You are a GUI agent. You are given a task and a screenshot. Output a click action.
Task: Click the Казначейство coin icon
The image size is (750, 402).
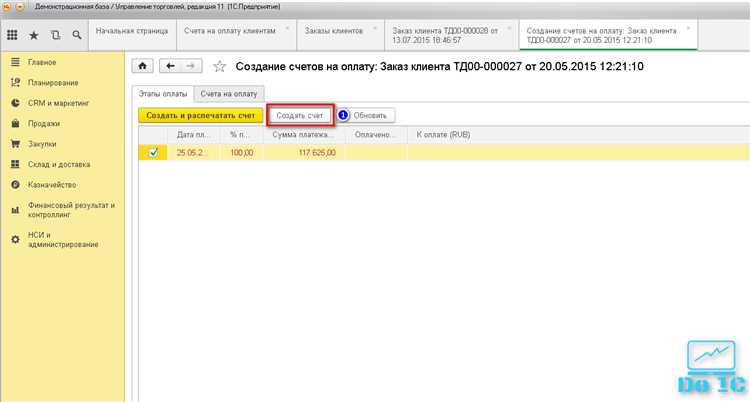15,185
